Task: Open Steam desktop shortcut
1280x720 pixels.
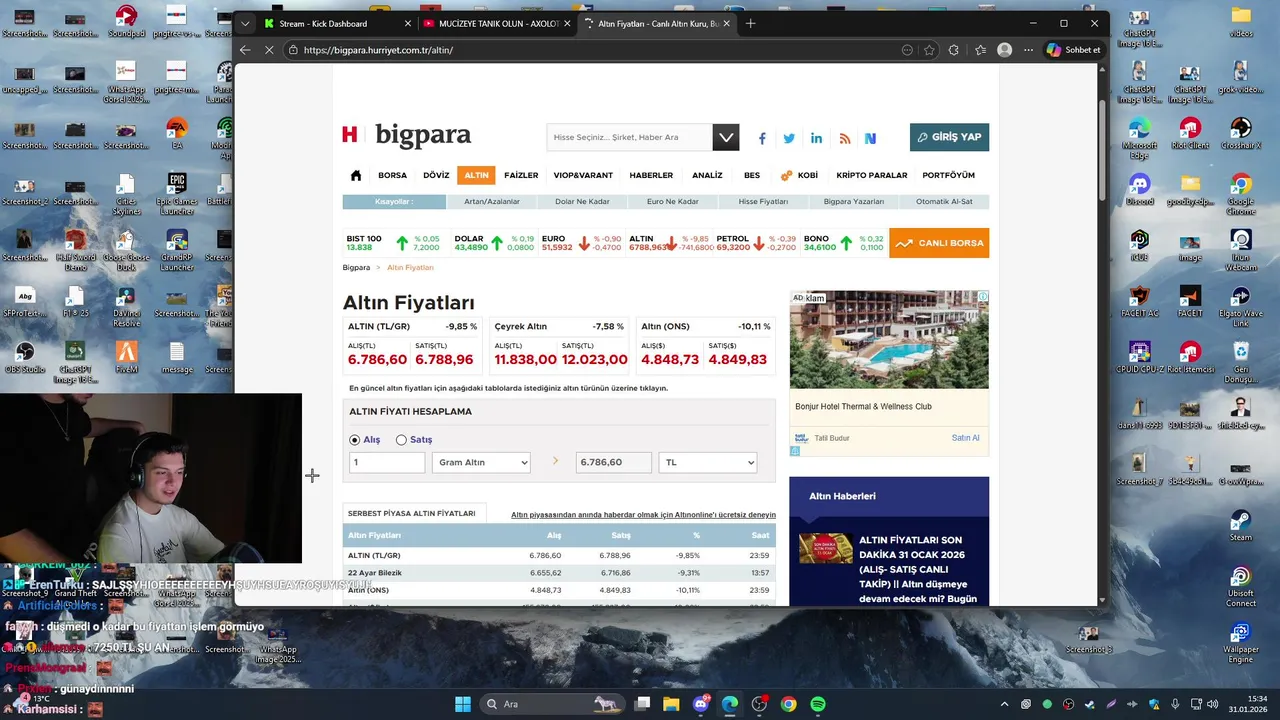Action: (x=1241, y=525)
